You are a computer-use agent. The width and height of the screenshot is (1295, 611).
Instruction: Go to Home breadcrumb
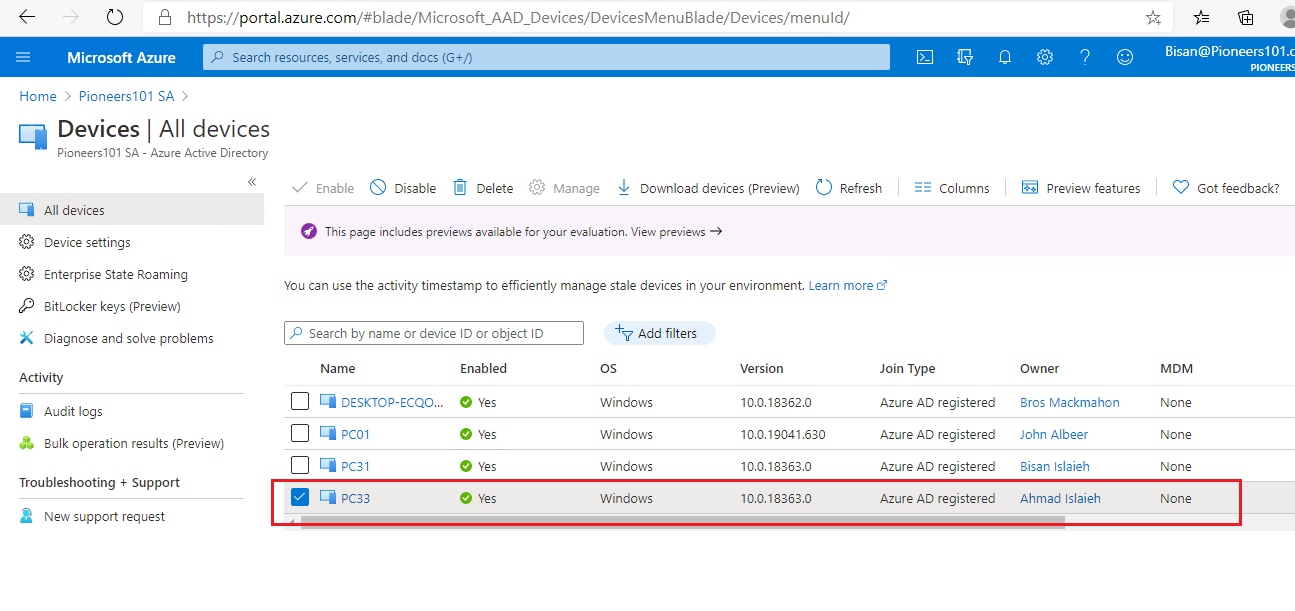pyautogui.click(x=38, y=96)
